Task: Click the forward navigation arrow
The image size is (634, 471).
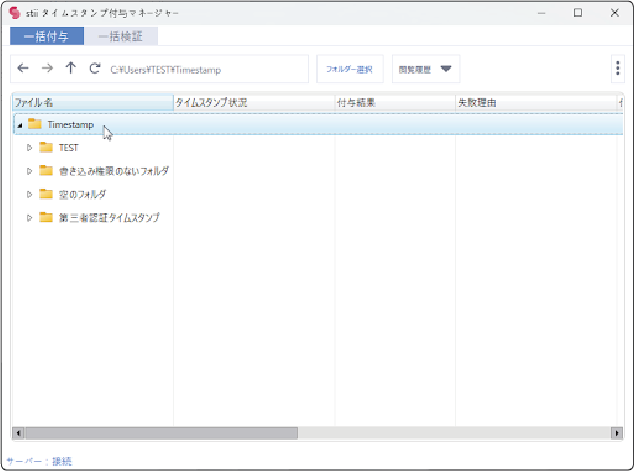Action: pyautogui.click(x=47, y=69)
